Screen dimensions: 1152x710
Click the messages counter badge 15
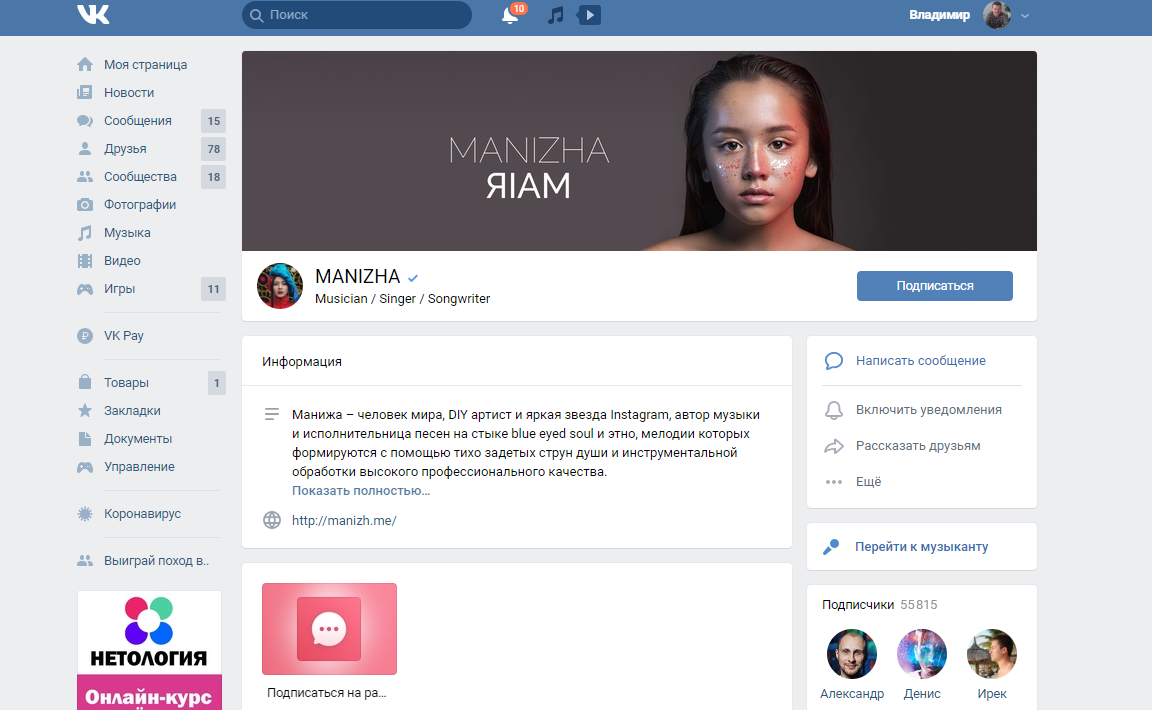coord(213,121)
